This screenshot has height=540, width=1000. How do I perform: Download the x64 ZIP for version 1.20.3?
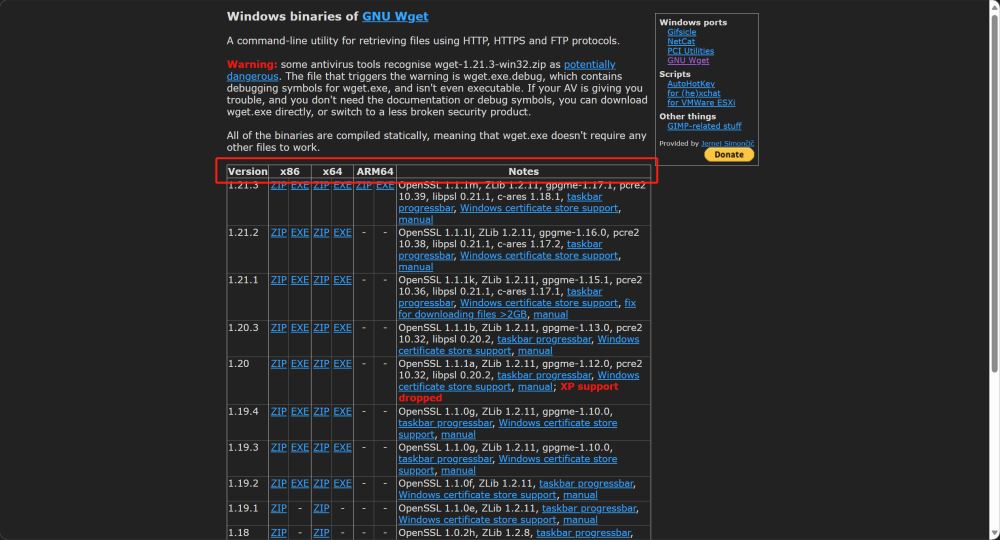pyautogui.click(x=321, y=328)
